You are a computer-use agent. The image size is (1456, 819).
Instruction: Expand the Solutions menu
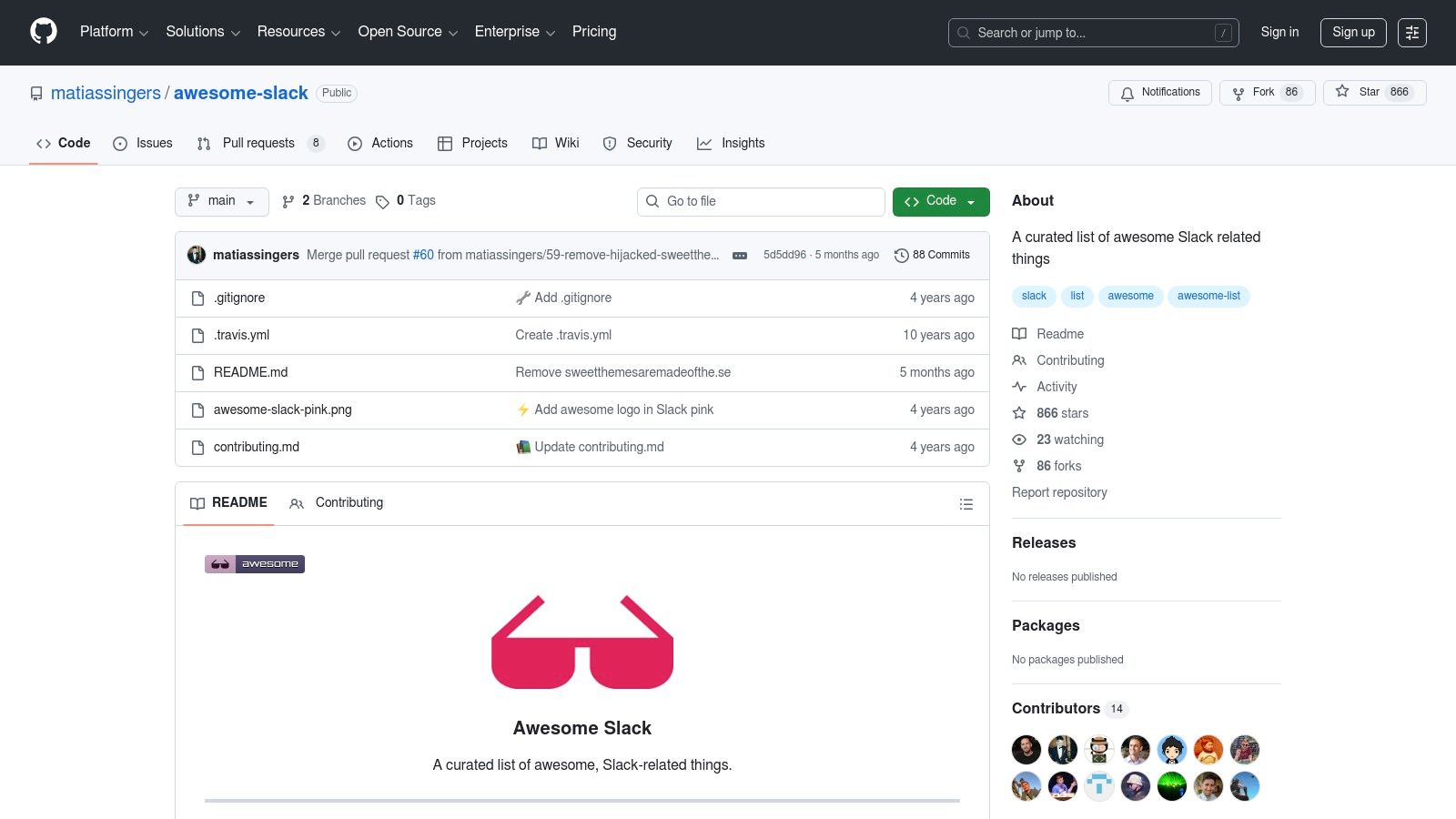[x=203, y=32]
